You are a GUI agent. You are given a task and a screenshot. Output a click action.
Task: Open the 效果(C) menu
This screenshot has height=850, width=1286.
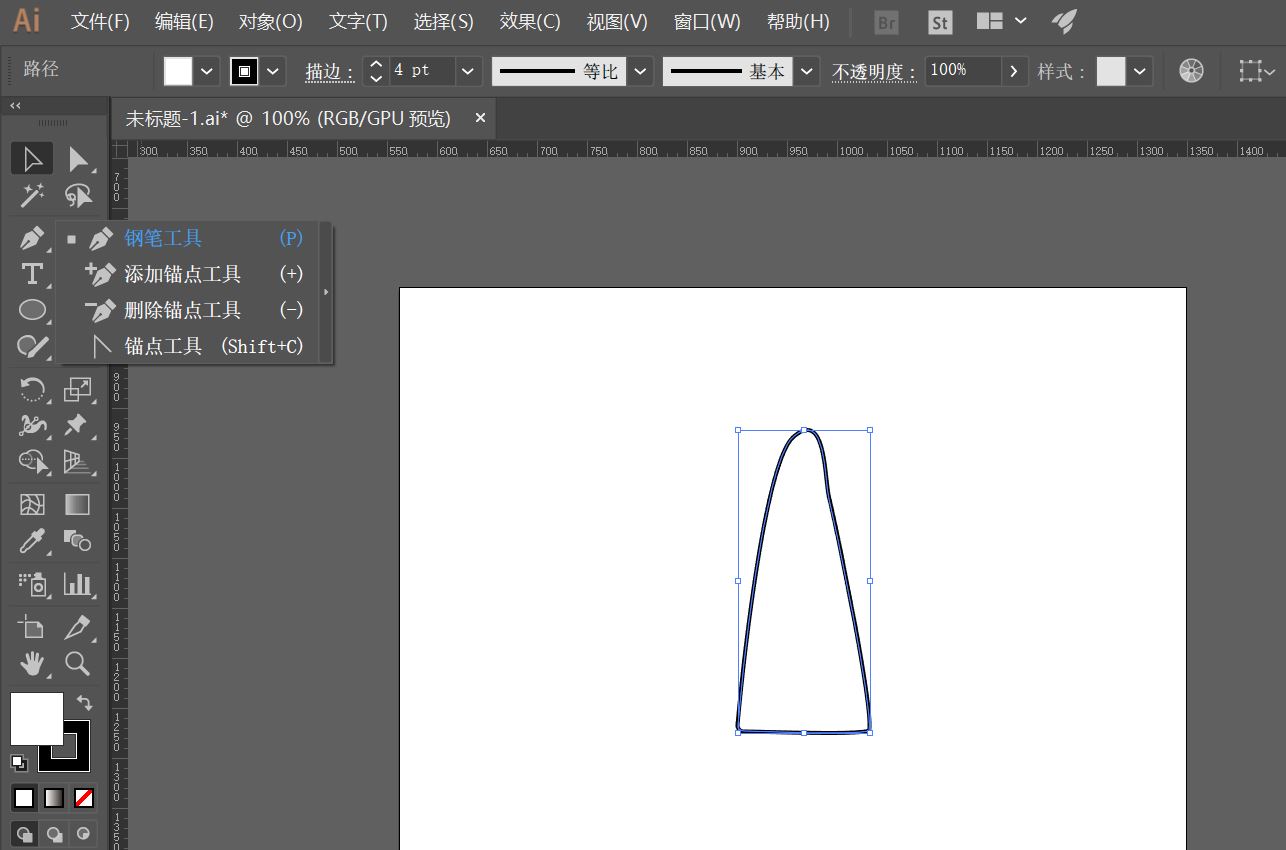[530, 22]
